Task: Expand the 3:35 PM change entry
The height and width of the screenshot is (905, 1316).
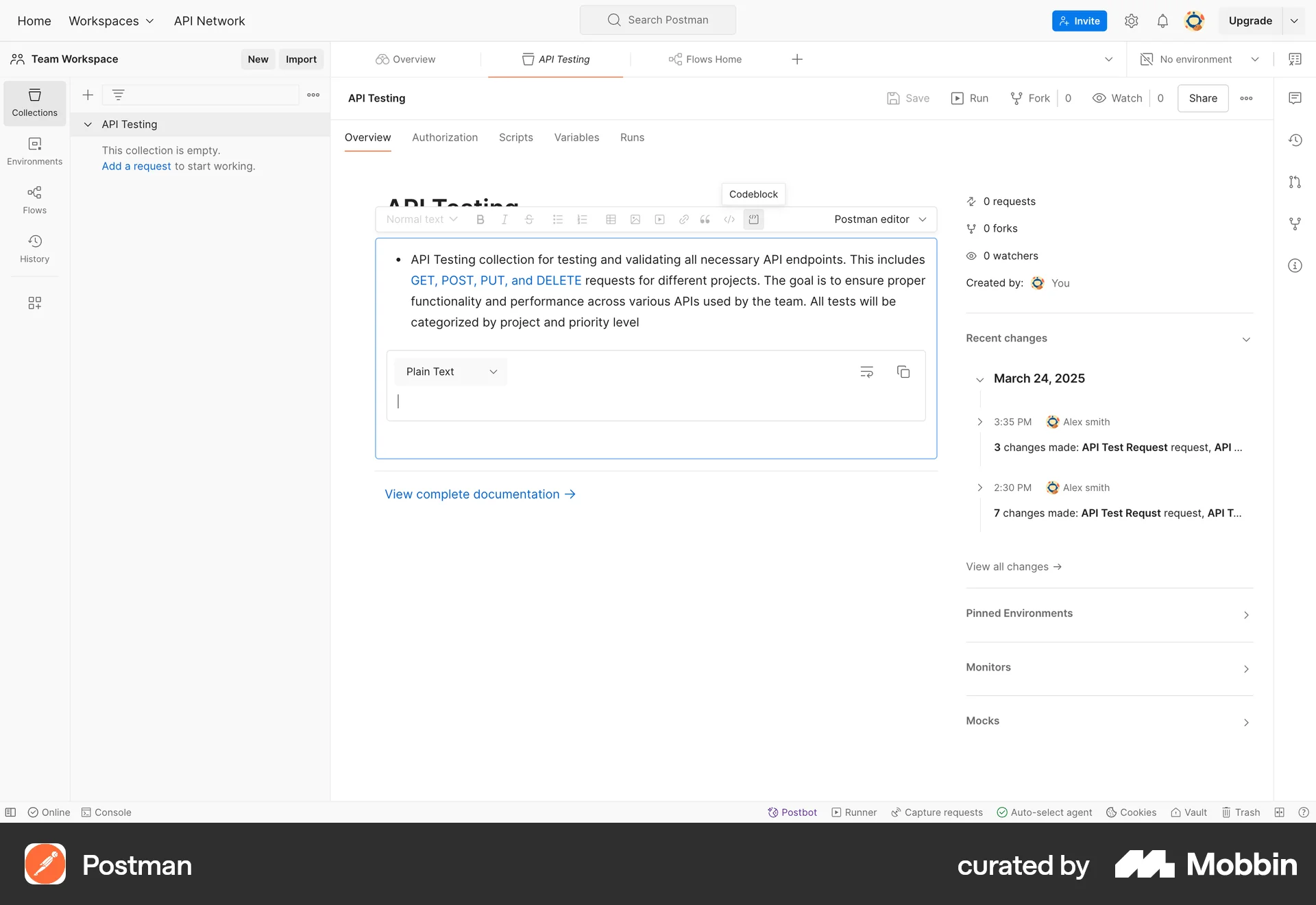Action: click(979, 422)
